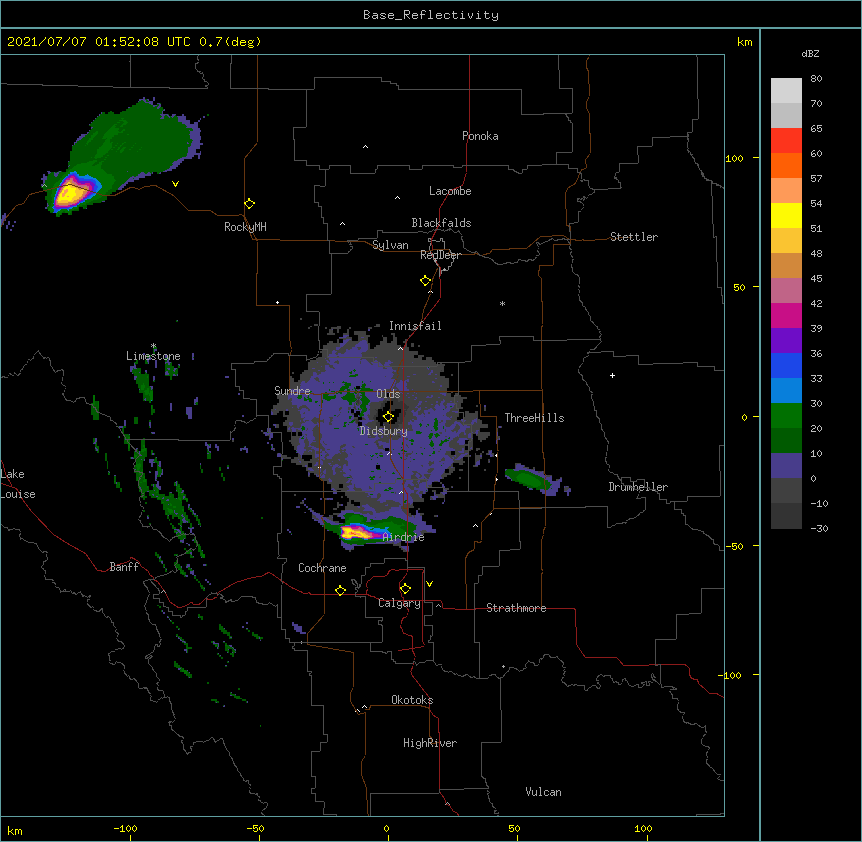The width and height of the screenshot is (862, 842).
Task: Click the dBZ legend heading
Action: (810, 53)
